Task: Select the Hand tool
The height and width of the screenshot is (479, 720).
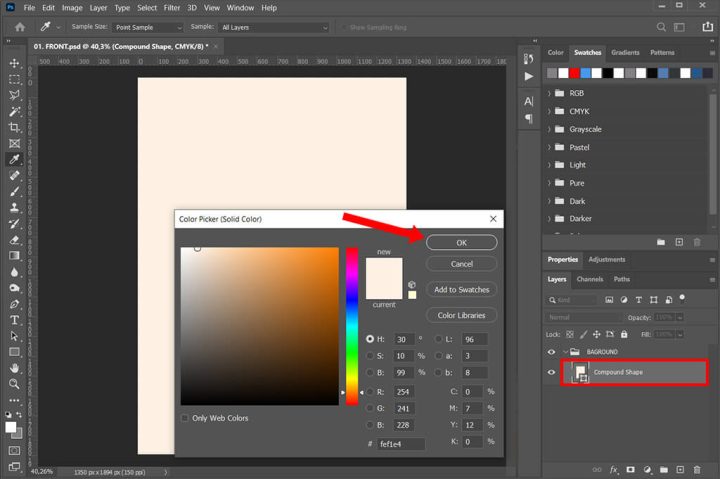Action: point(14,368)
